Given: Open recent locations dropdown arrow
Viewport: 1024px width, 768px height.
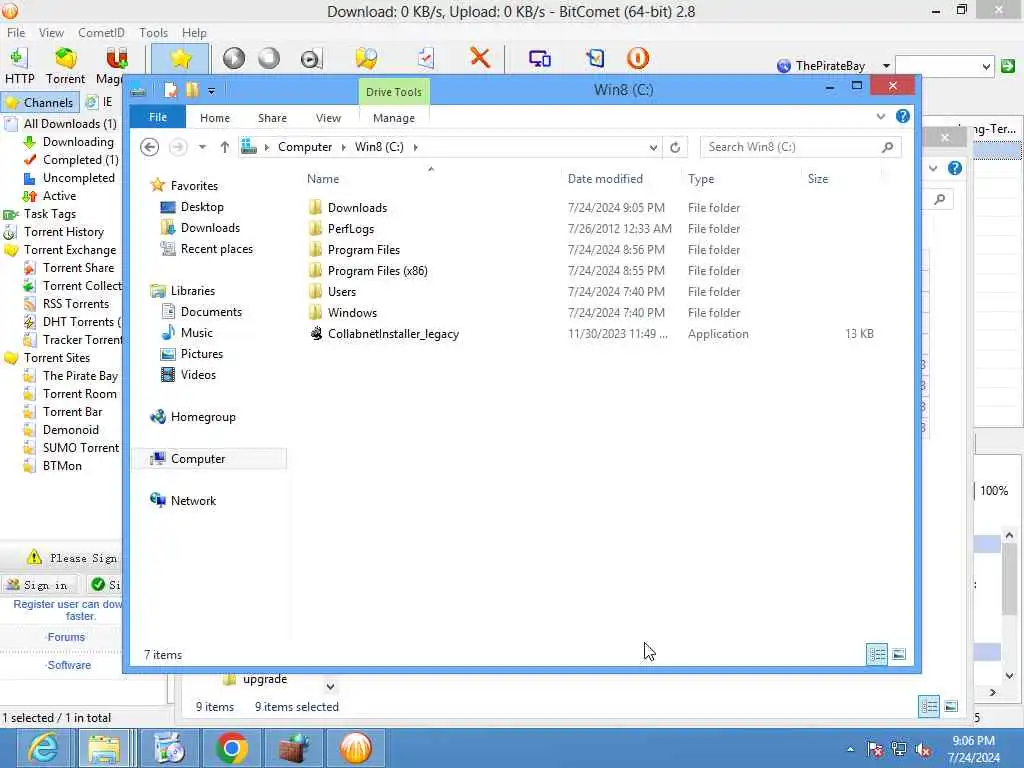Looking at the screenshot, I should point(202,147).
